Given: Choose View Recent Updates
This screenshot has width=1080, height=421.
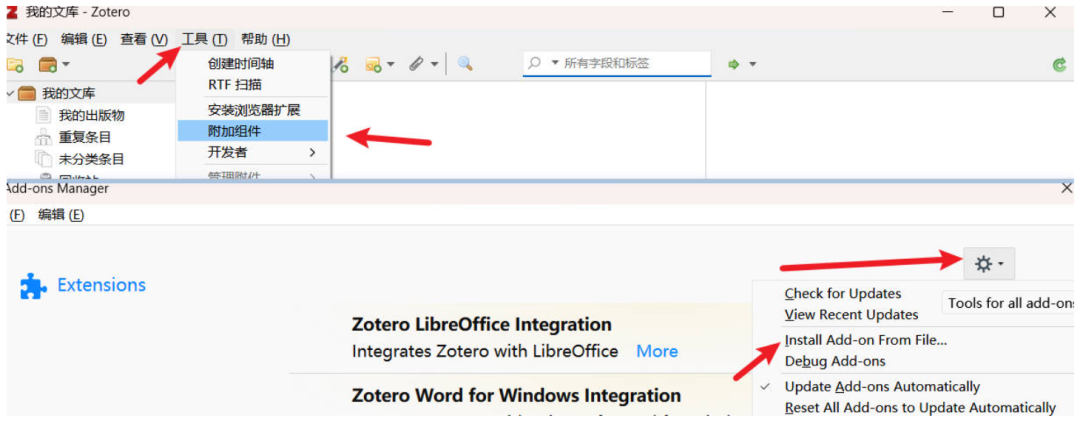Looking at the screenshot, I should click(x=851, y=315).
